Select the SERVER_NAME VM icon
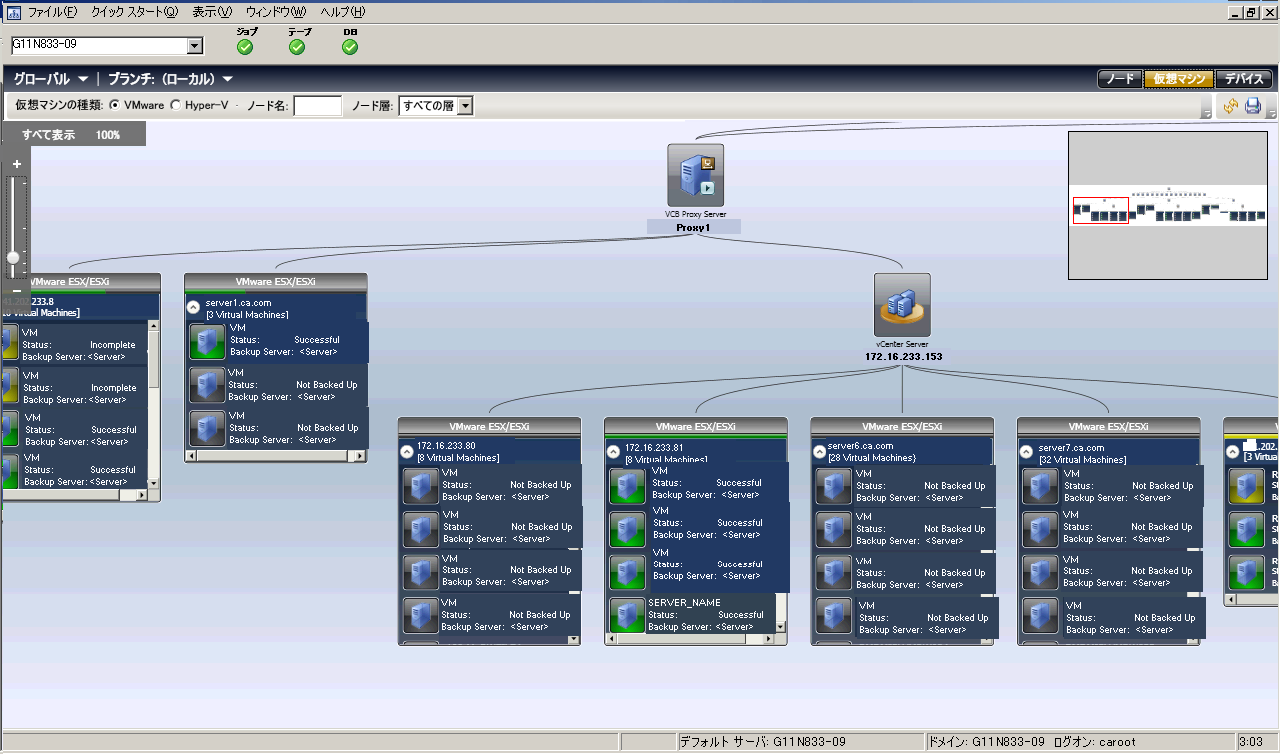 pos(627,614)
